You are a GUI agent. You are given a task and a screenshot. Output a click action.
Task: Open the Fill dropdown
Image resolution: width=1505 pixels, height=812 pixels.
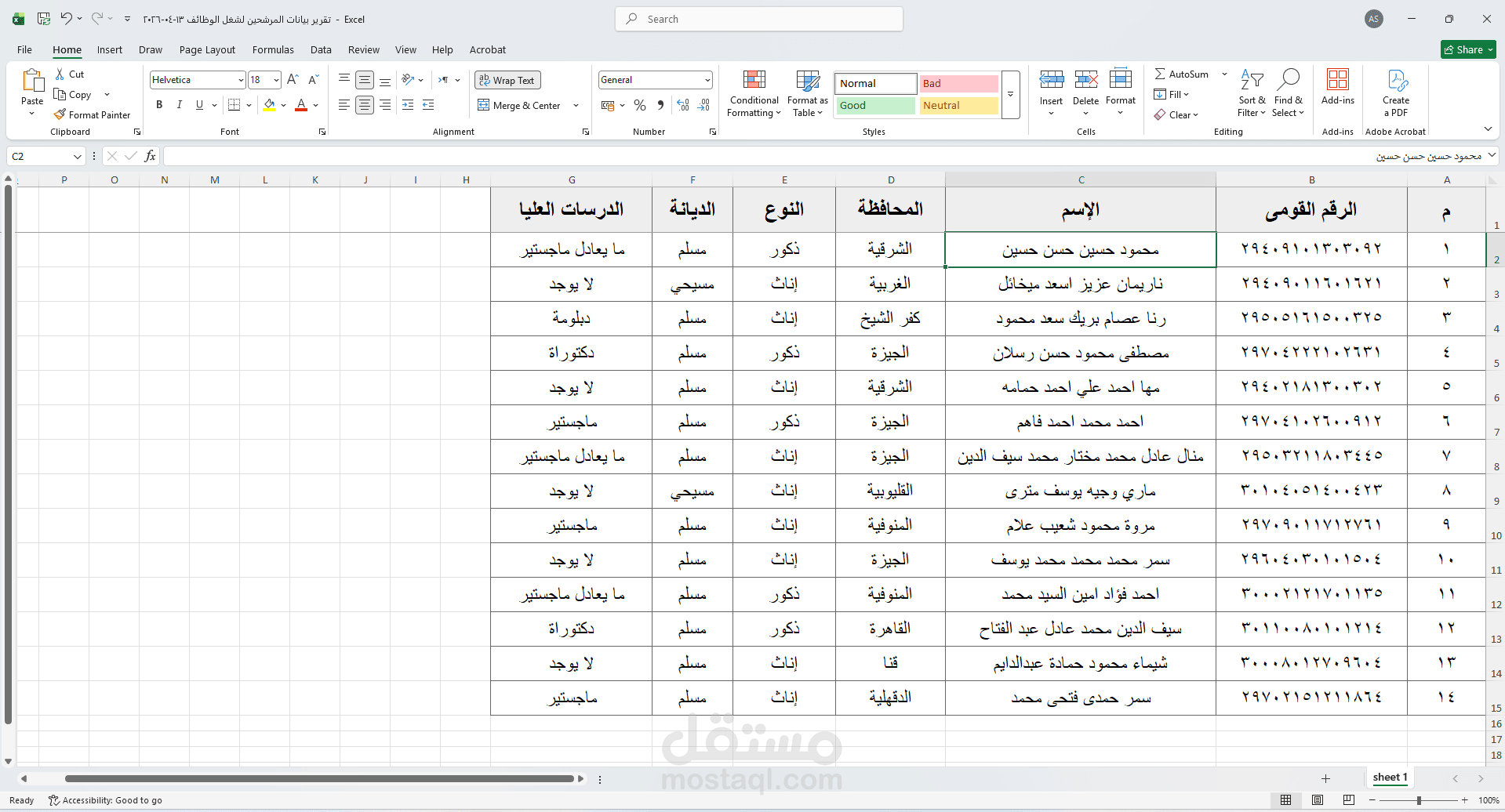1172,94
